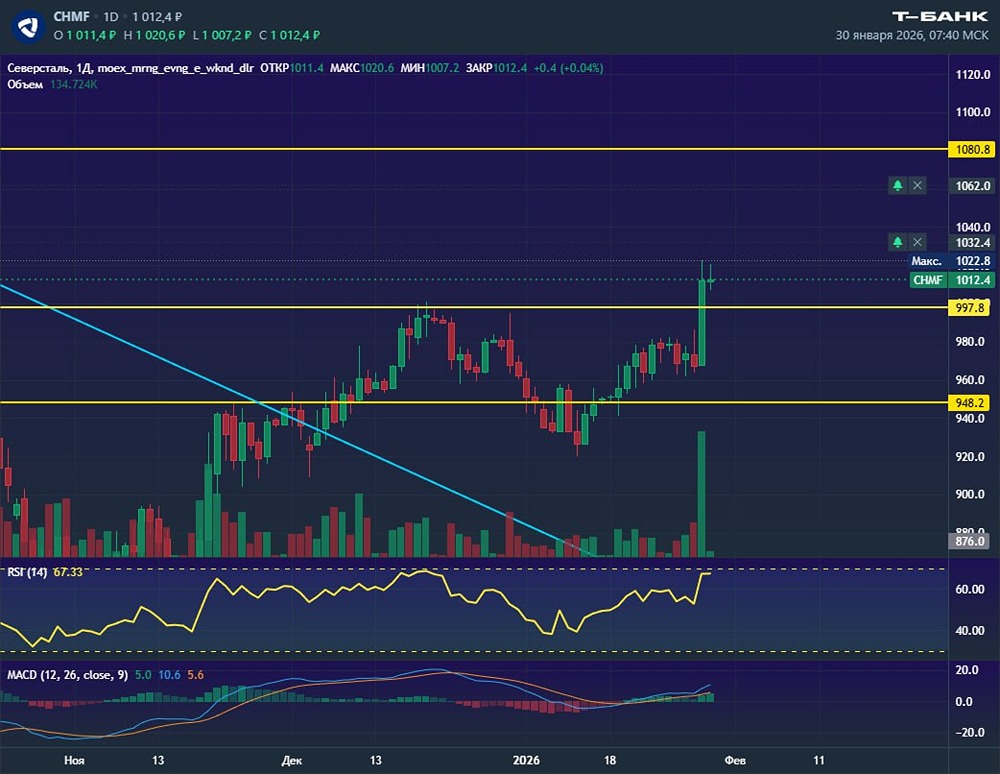
Task: Click the bell icon on the 1062.0 alert
Action: (898, 185)
